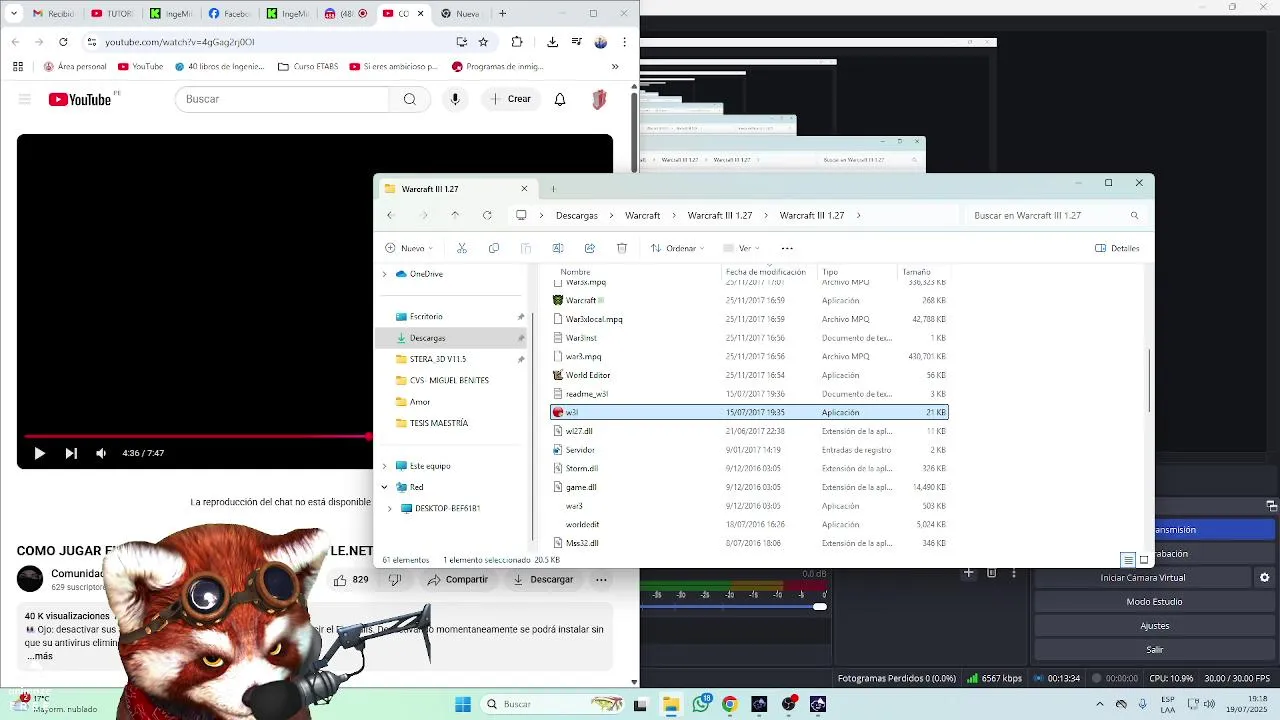Click the YouTube voice search microphone

455,99
